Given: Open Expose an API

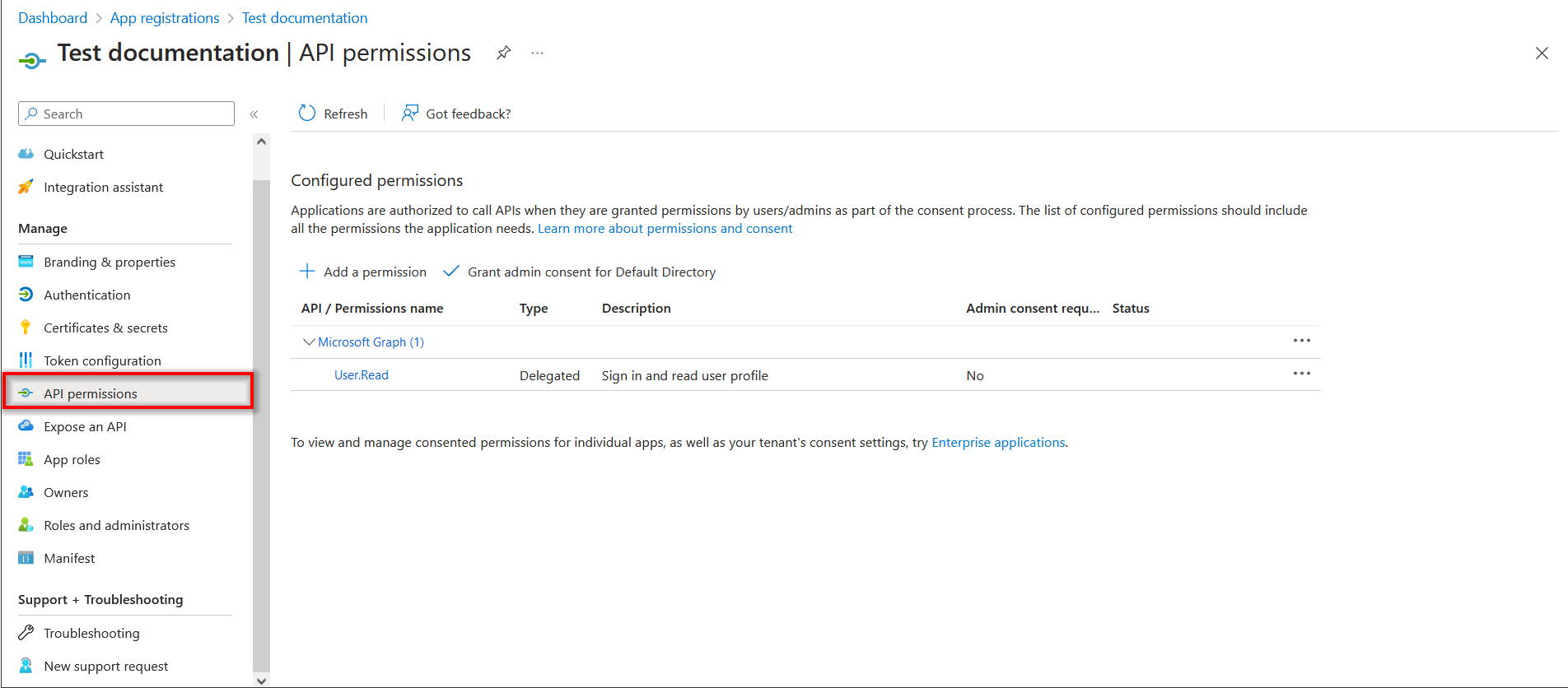Looking at the screenshot, I should point(85,426).
